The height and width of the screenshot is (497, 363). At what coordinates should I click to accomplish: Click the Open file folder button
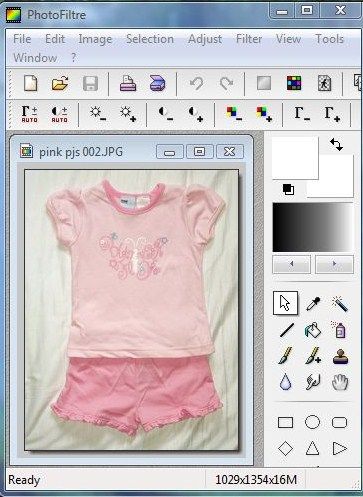[60, 83]
